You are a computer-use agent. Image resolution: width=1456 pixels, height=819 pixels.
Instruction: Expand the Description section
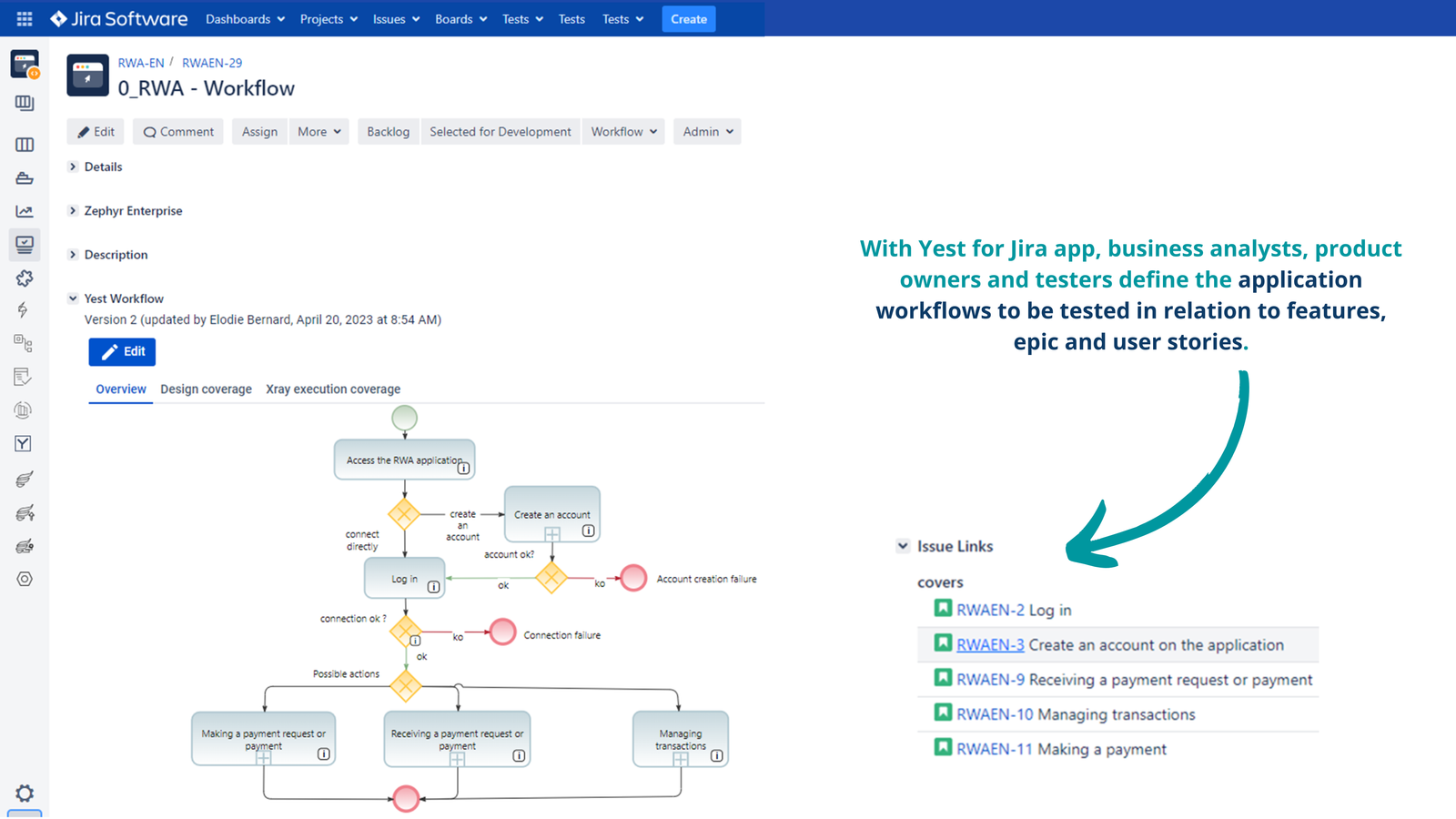73,255
